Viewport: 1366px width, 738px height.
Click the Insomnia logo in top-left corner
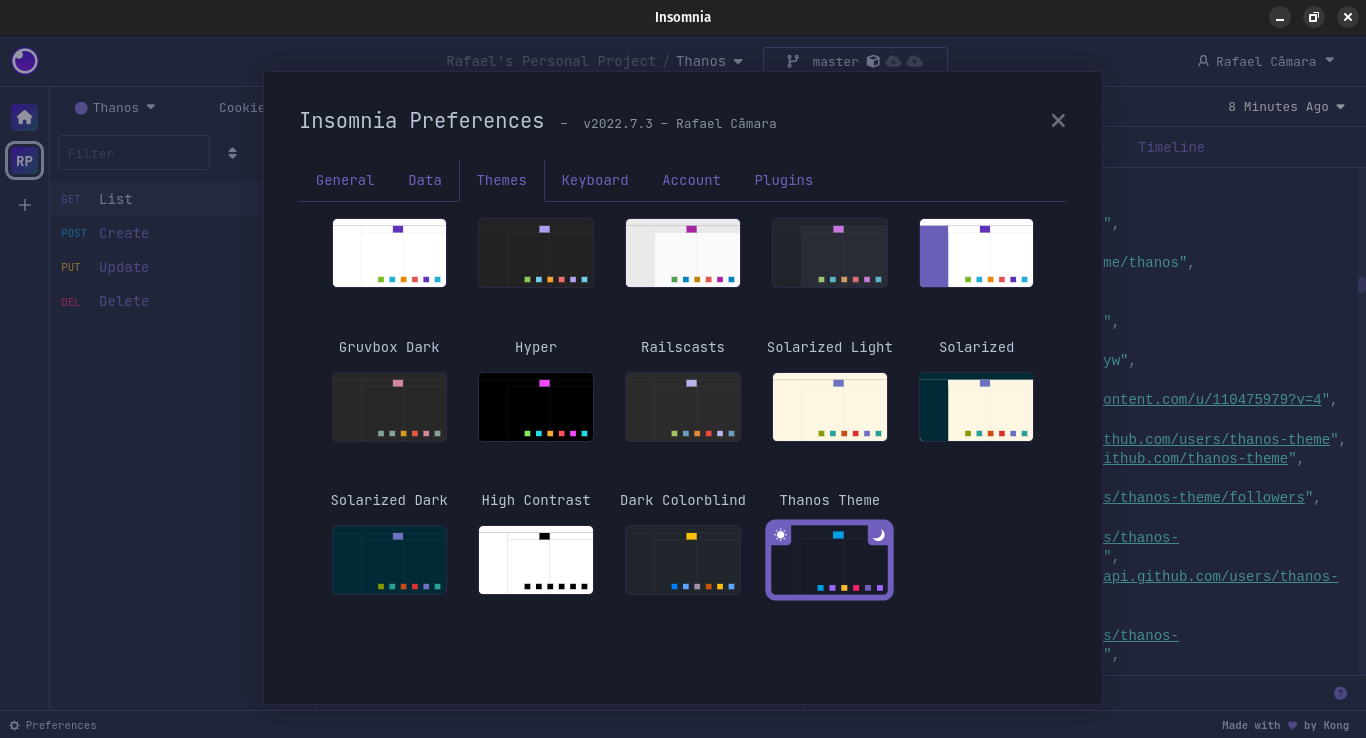(25, 61)
